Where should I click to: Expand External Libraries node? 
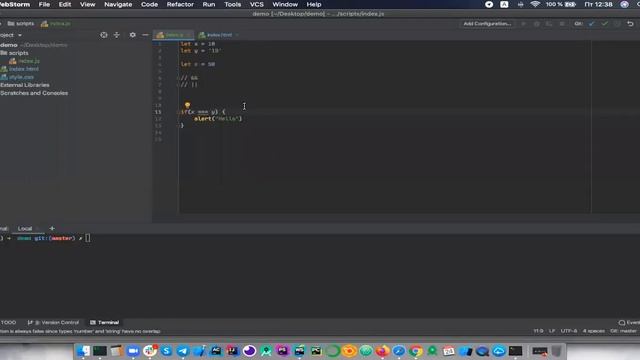tap(24, 85)
